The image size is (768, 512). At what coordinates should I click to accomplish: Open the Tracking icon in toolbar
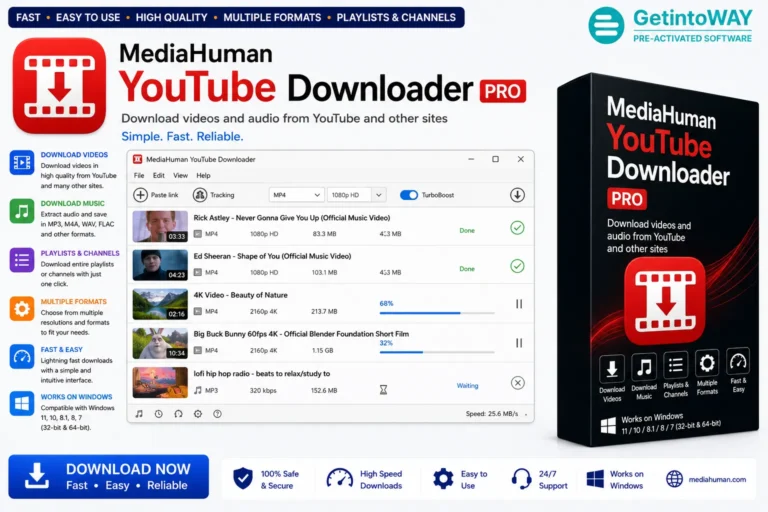click(200, 195)
